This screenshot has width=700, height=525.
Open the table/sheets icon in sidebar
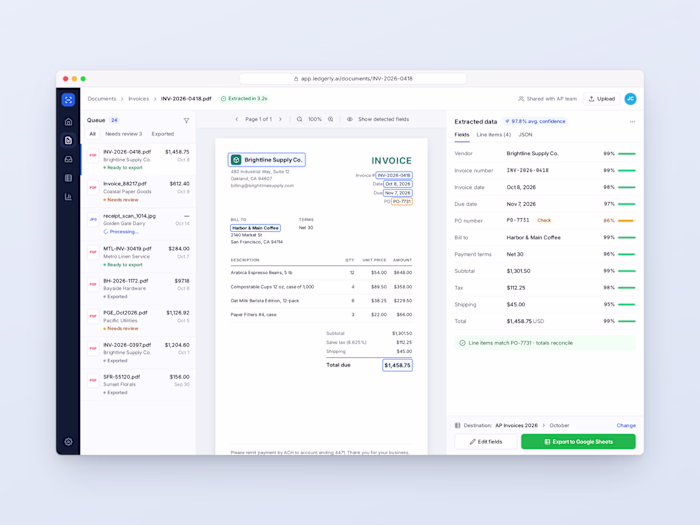click(x=68, y=178)
